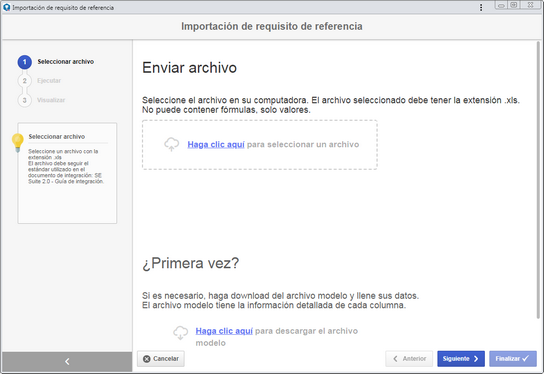Viewport: 544px width, 374px height.
Task: Open the vertical three-dot menu
Action: 481,7
